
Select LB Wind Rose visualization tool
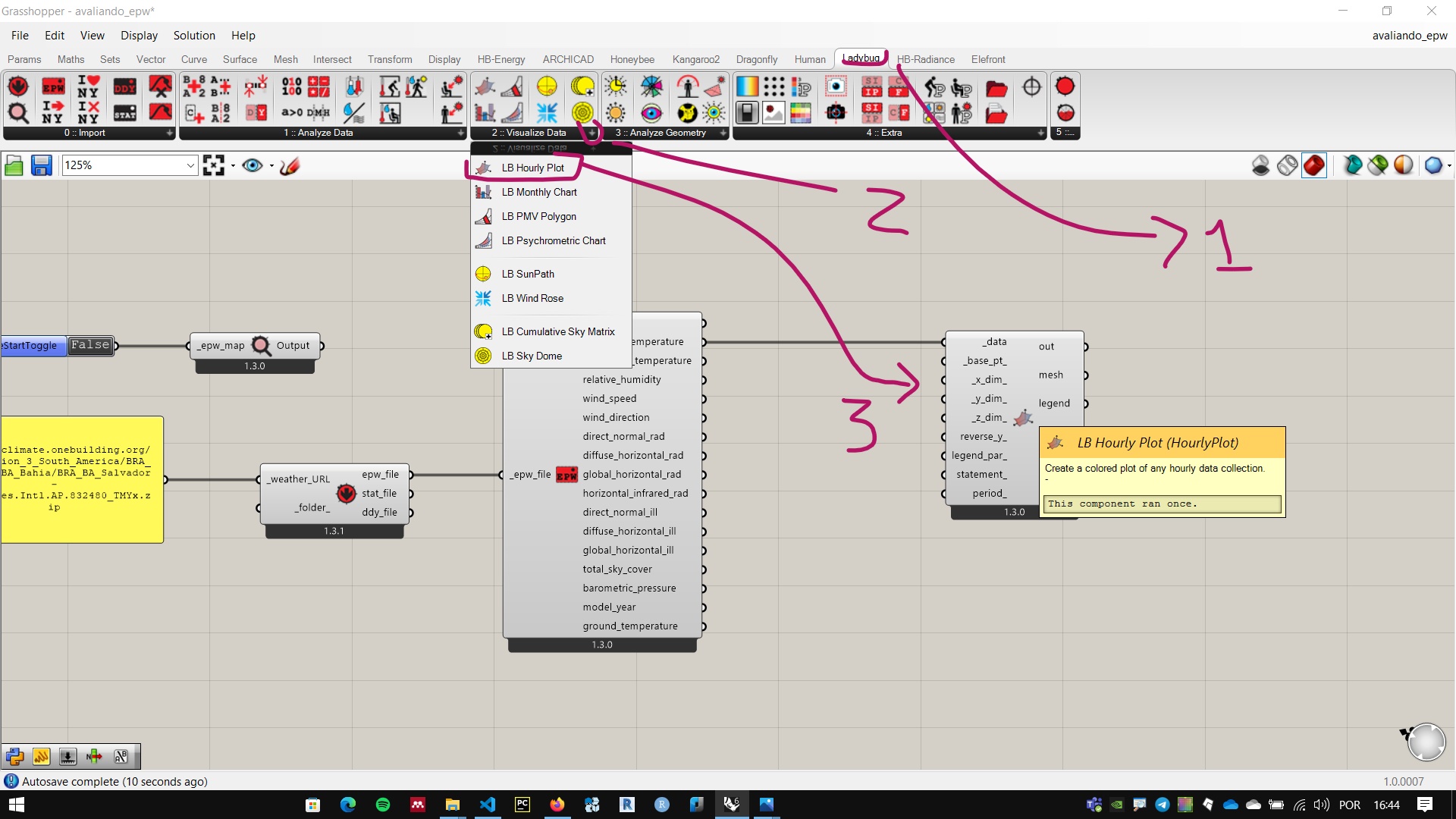533,298
